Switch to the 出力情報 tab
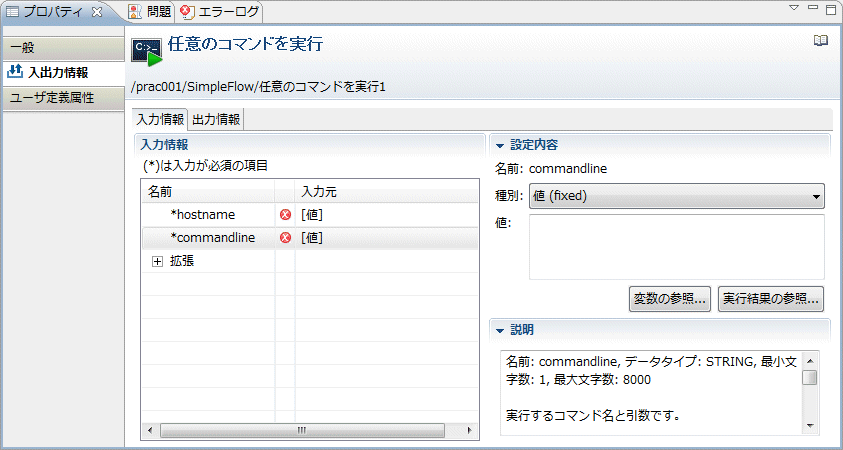Screen dimensions: 843x450 [x=216, y=119]
